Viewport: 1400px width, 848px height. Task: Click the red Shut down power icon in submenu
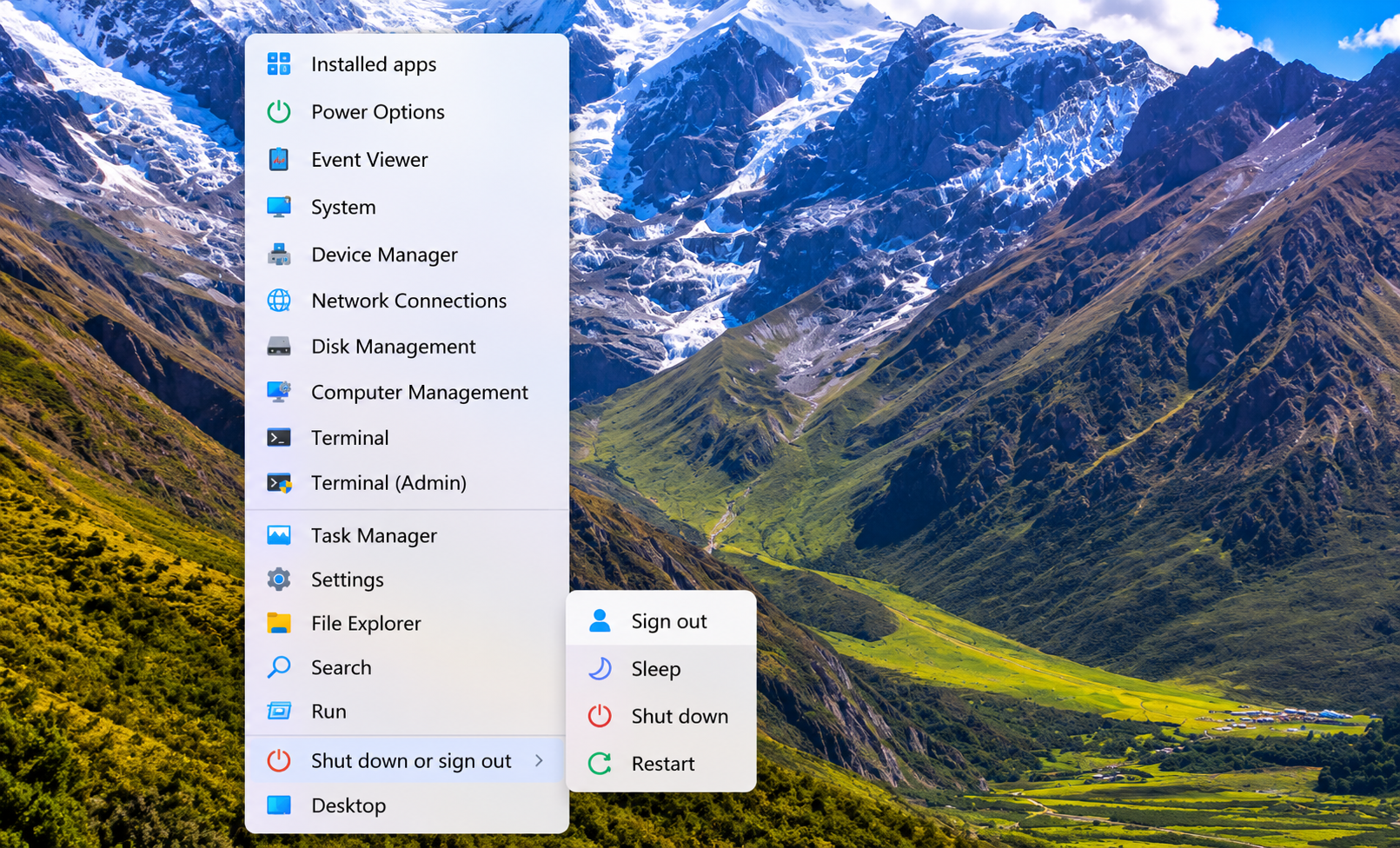[600, 716]
